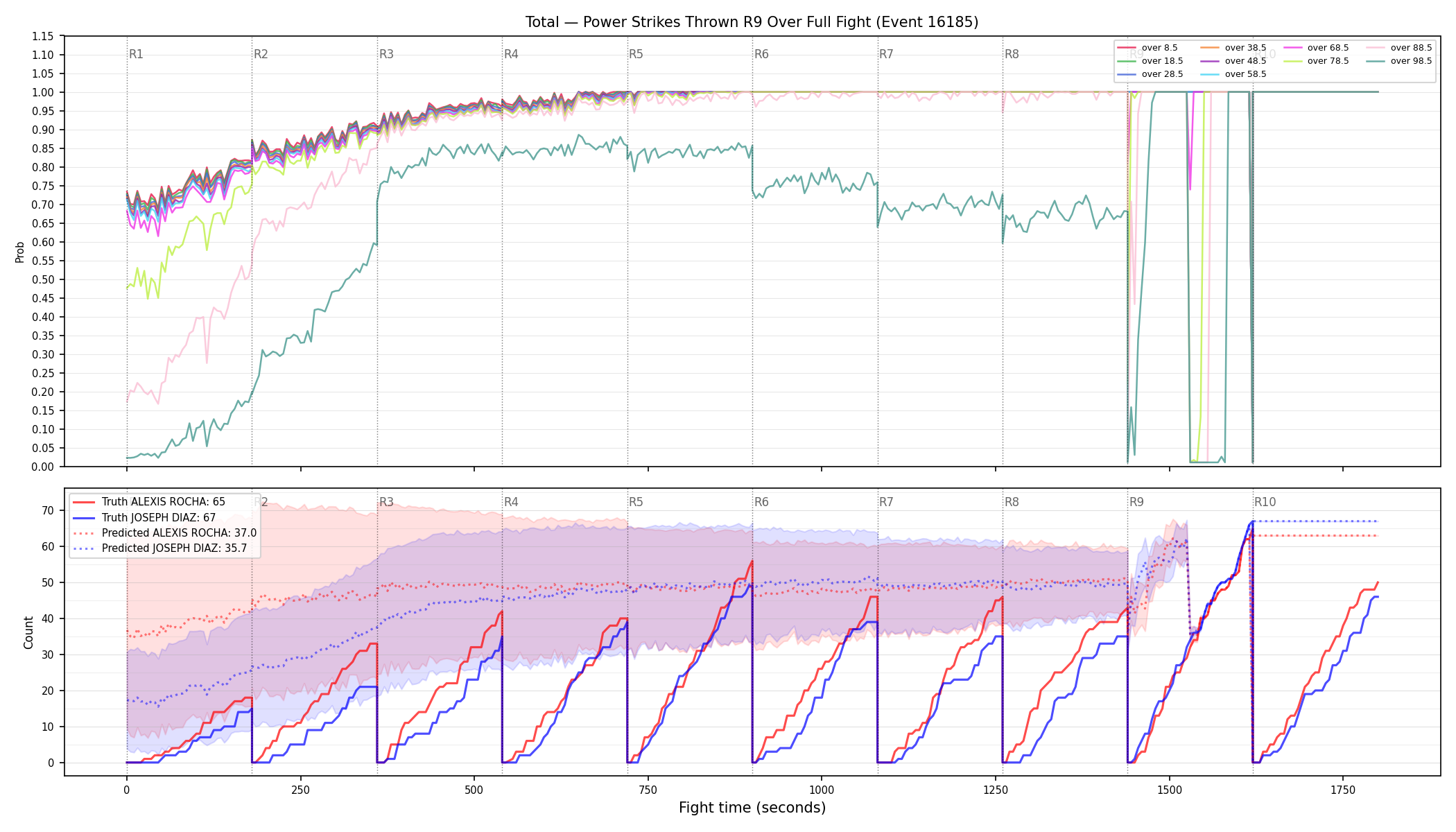
Task: Click the 70 tick on the Count axis
Action: click(48, 510)
